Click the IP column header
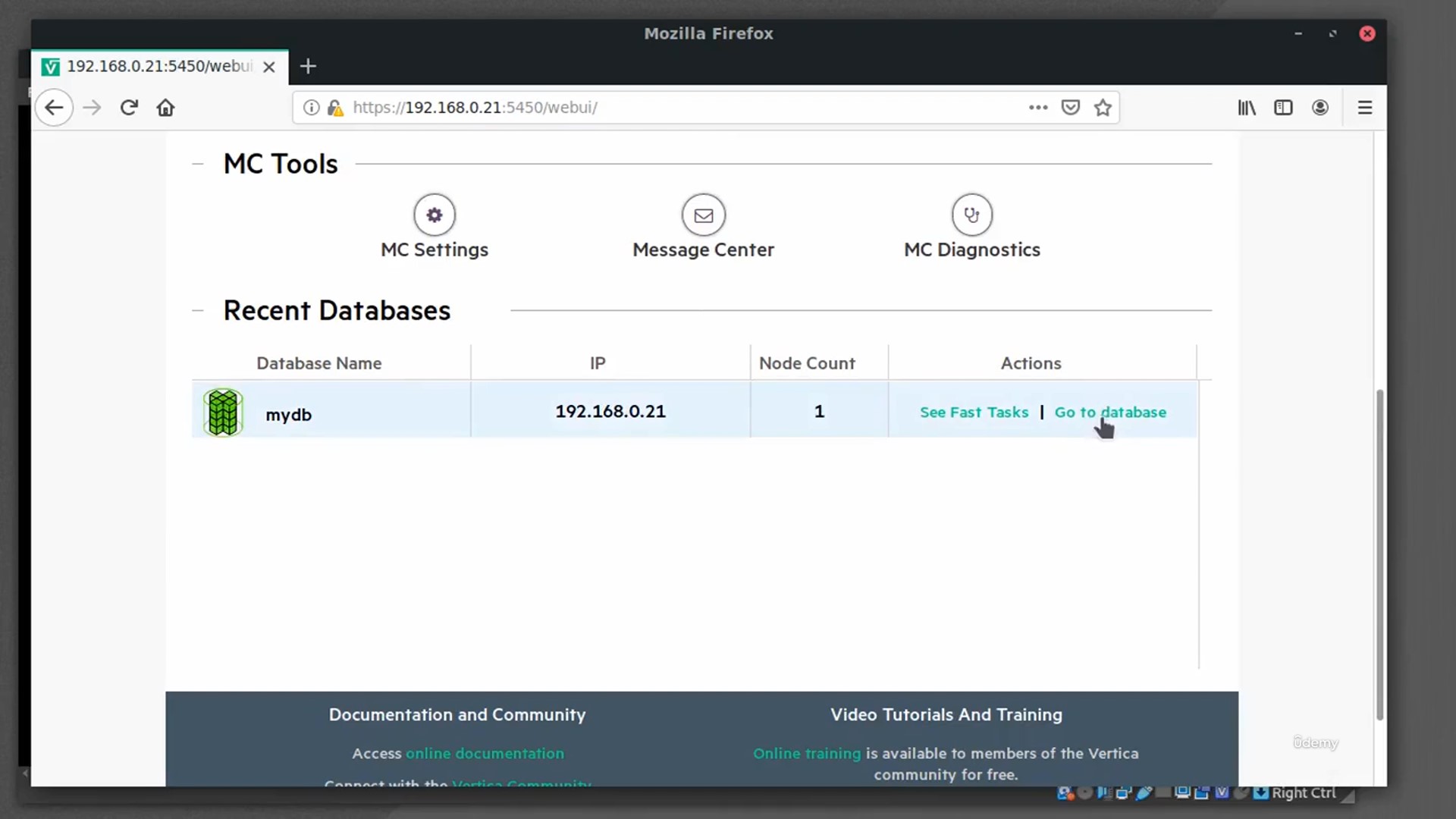This screenshot has height=819, width=1456. click(x=598, y=363)
